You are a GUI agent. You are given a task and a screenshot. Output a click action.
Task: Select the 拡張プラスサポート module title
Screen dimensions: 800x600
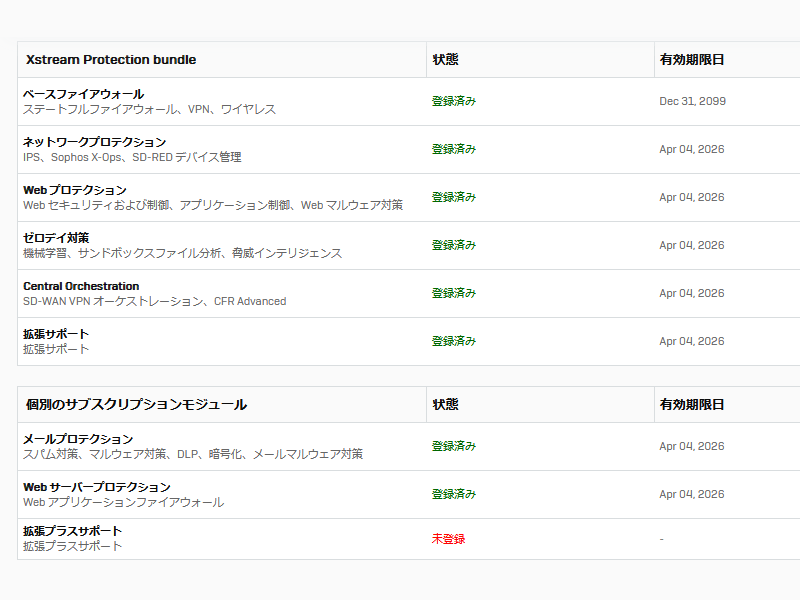pos(73,531)
